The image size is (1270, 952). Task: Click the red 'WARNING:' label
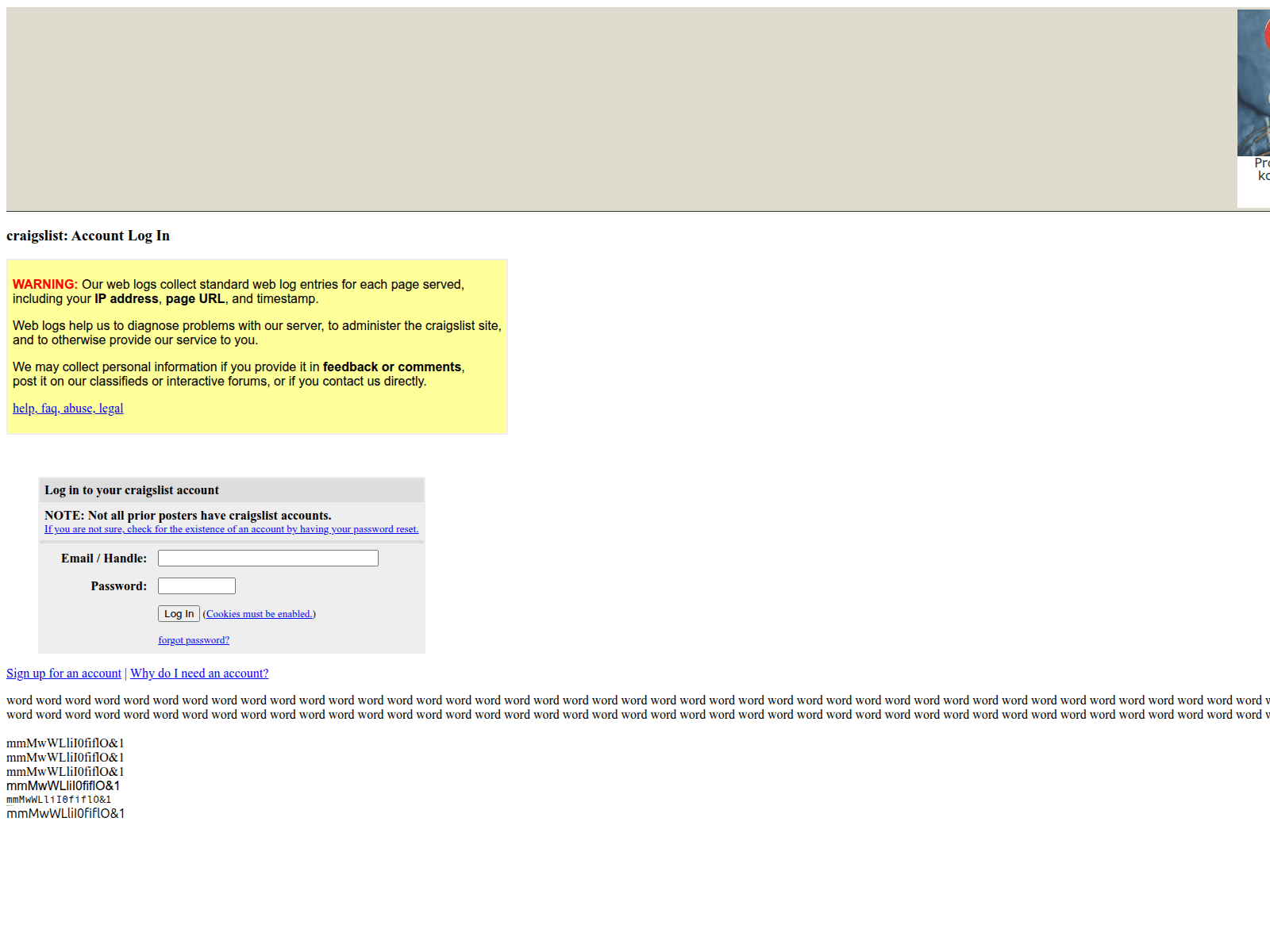(x=45, y=285)
